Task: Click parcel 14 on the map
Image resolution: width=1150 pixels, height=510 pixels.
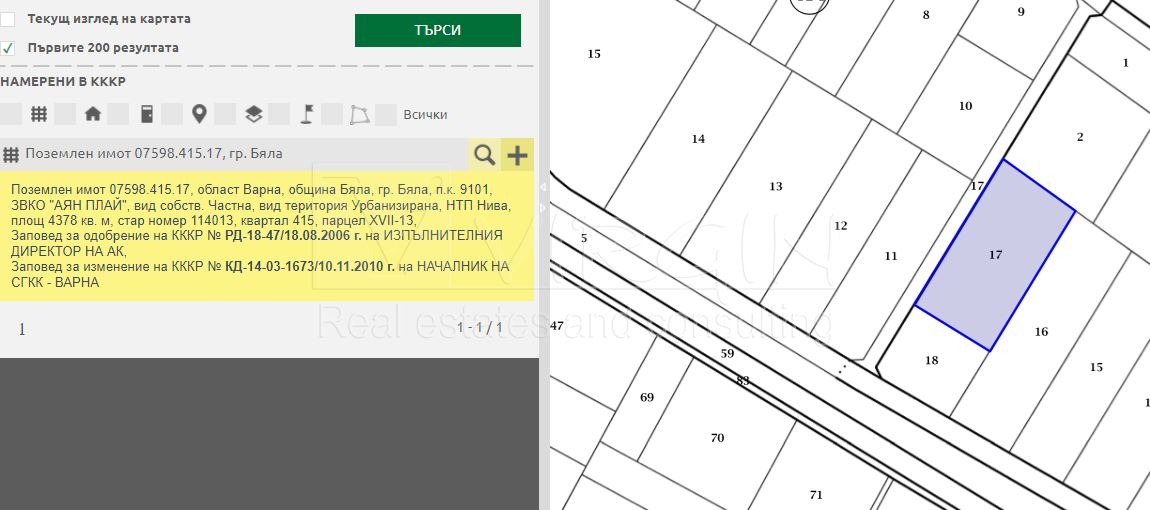Action: [x=698, y=140]
